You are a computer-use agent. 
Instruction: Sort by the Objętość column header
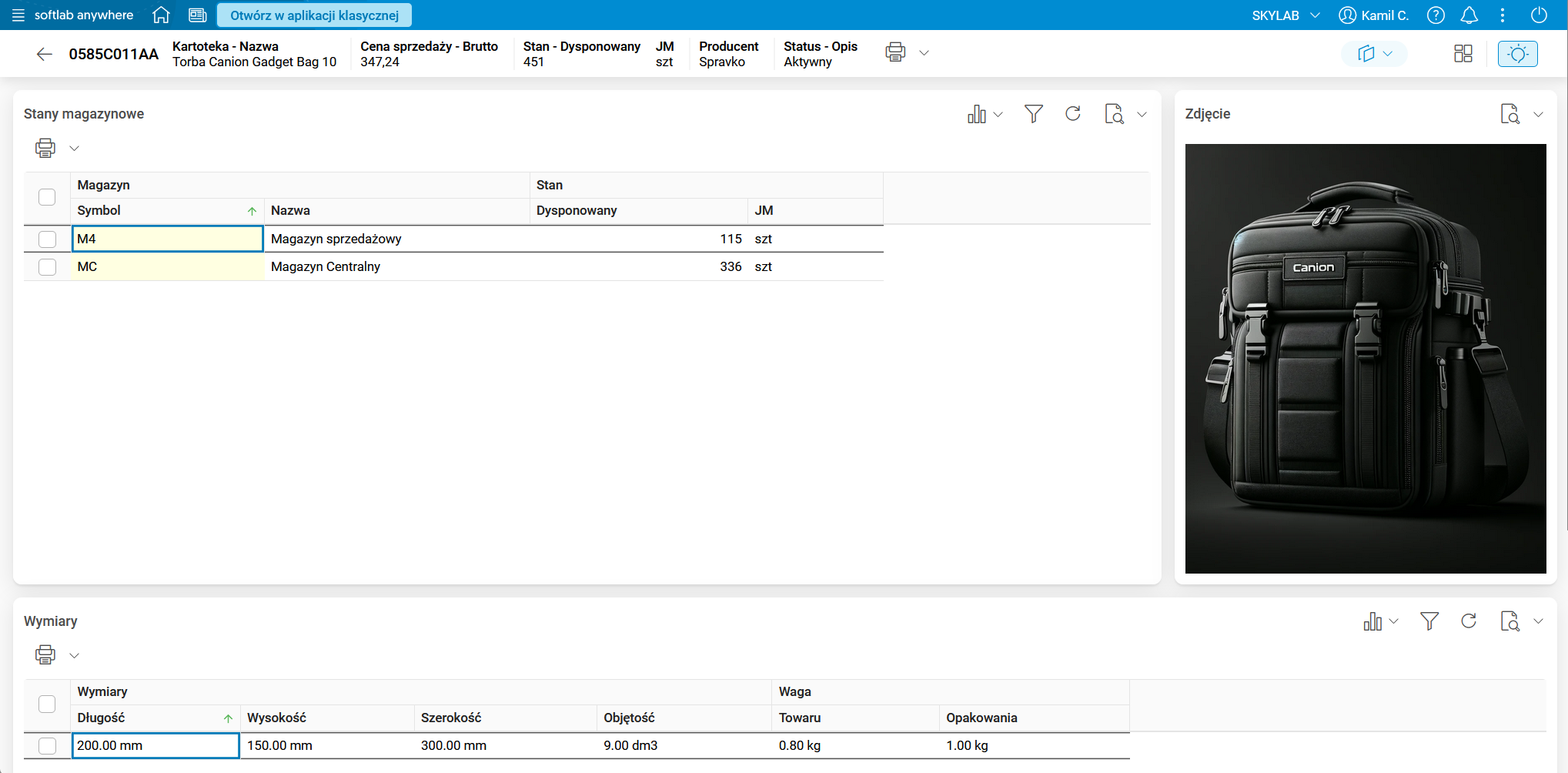click(684, 718)
